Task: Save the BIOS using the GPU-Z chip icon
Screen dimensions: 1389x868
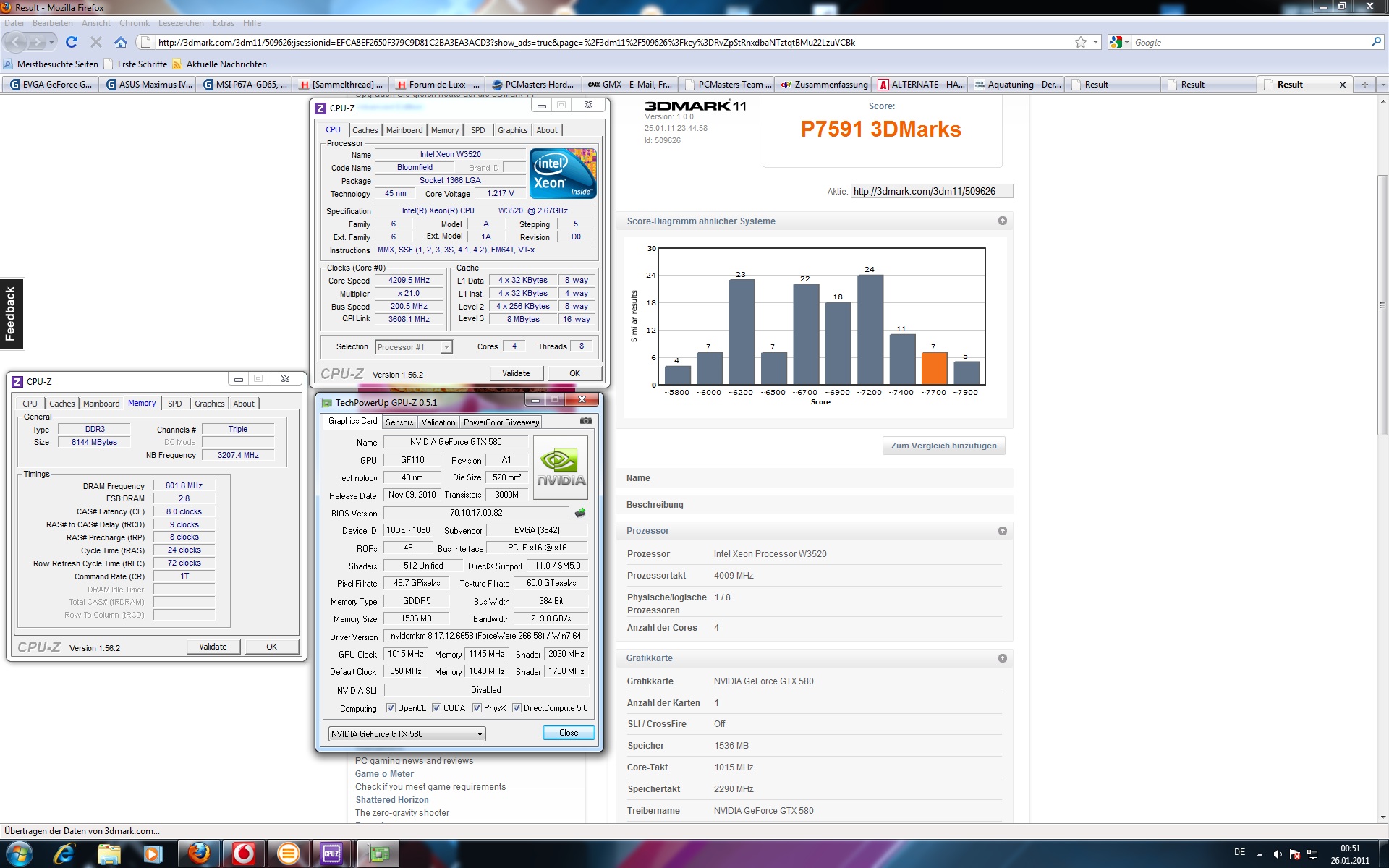Action: [580, 513]
